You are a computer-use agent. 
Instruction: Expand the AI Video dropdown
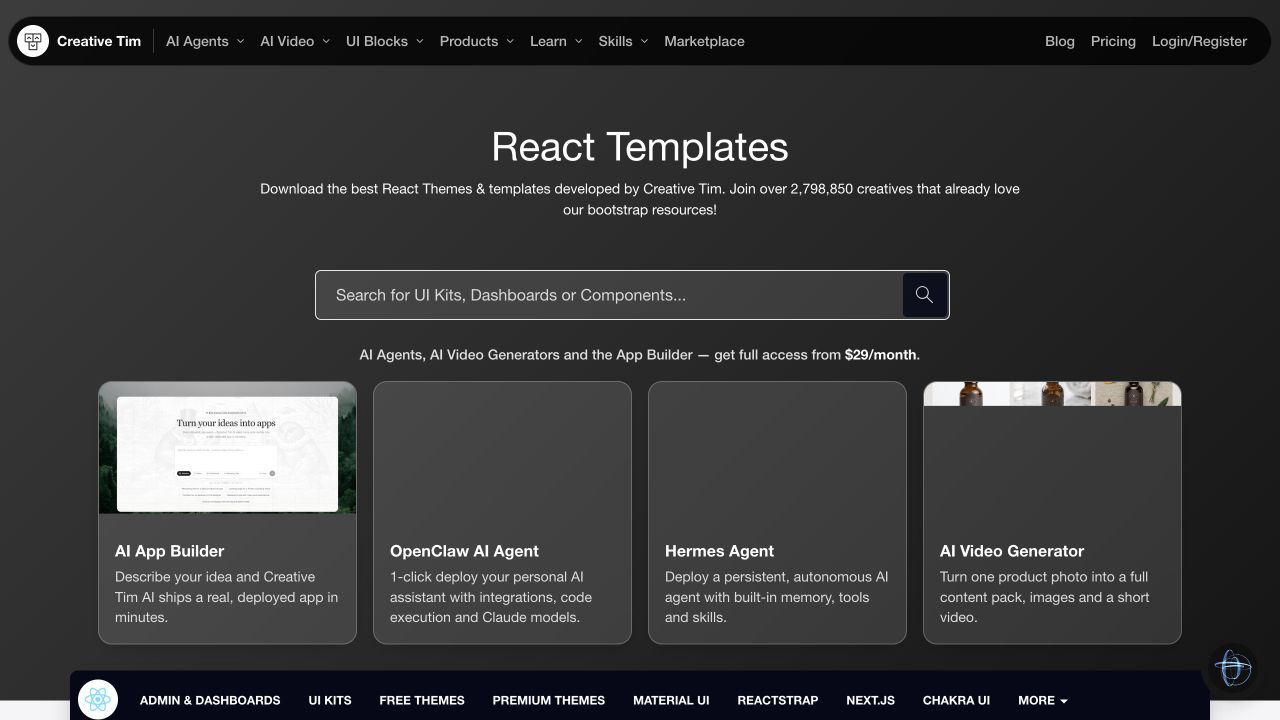pos(295,41)
